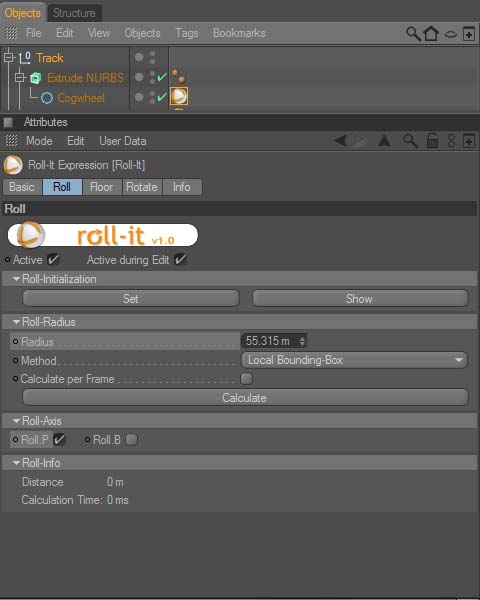Viewport: 480px width, 600px height.
Task: Click the home icon in Objects toolbar
Action: [431, 33]
